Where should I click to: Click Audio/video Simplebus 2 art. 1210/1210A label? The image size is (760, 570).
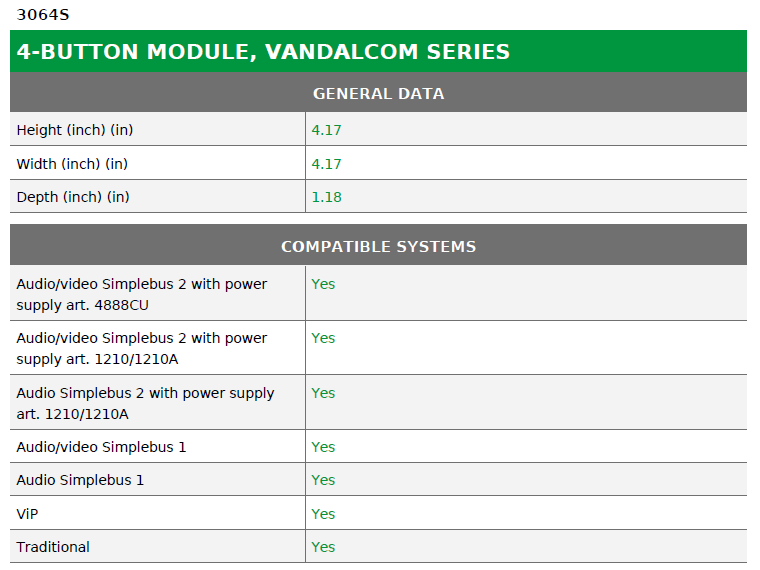pos(142,348)
